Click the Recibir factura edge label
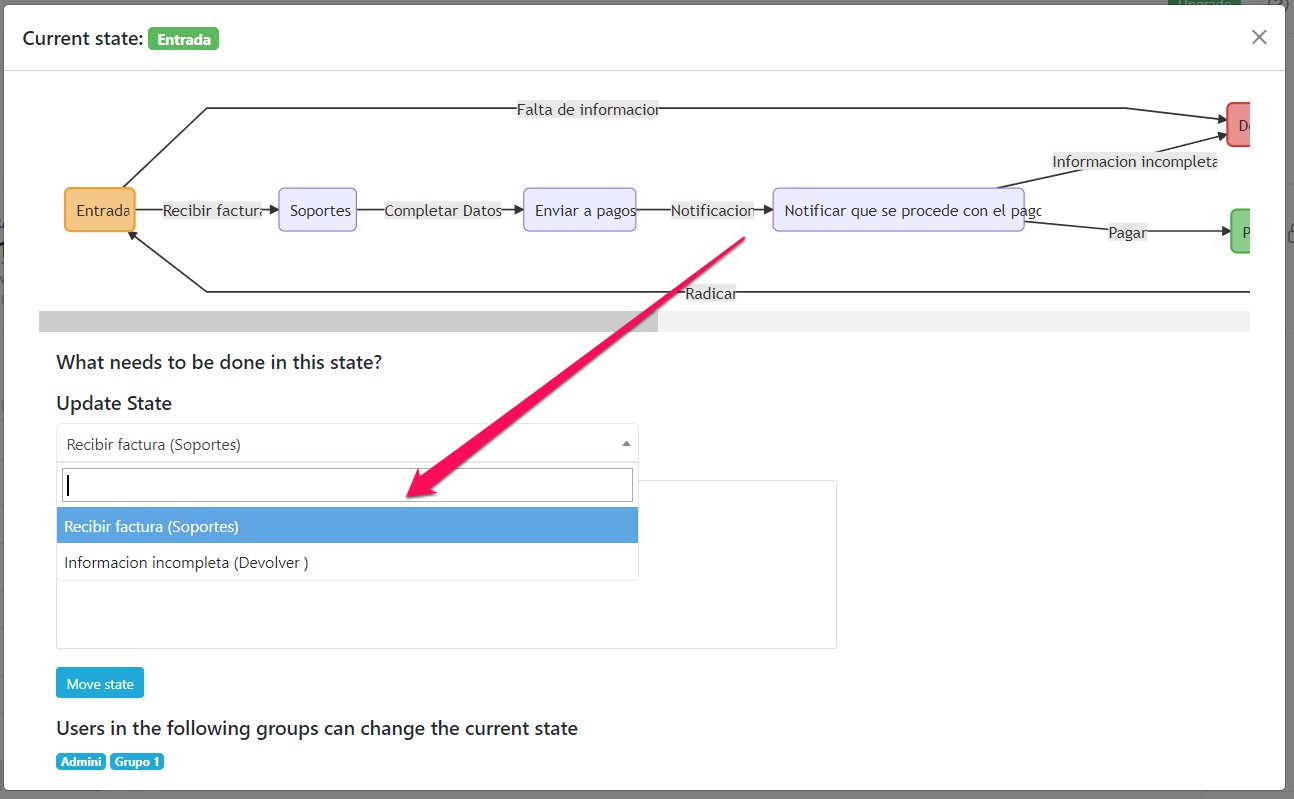Screen dimensions: 1294x799 (211, 211)
